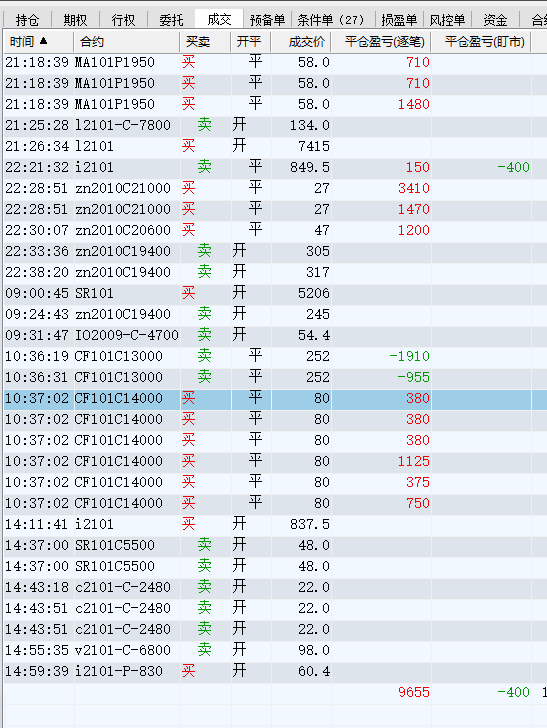This screenshot has height=728, width=547.
Task: Open the 条件单 (27) tab
Action: tap(331, 20)
